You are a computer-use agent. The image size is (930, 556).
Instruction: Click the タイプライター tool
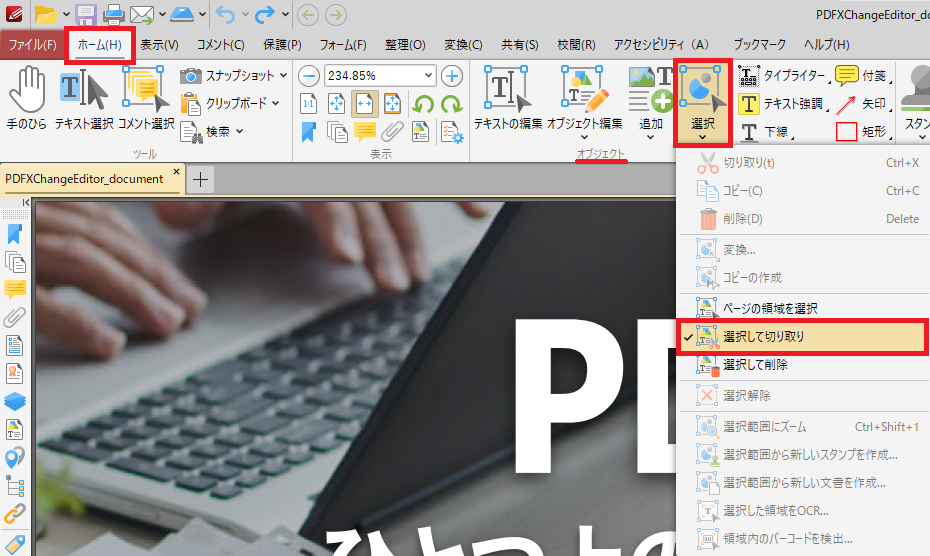pyautogui.click(x=782, y=76)
